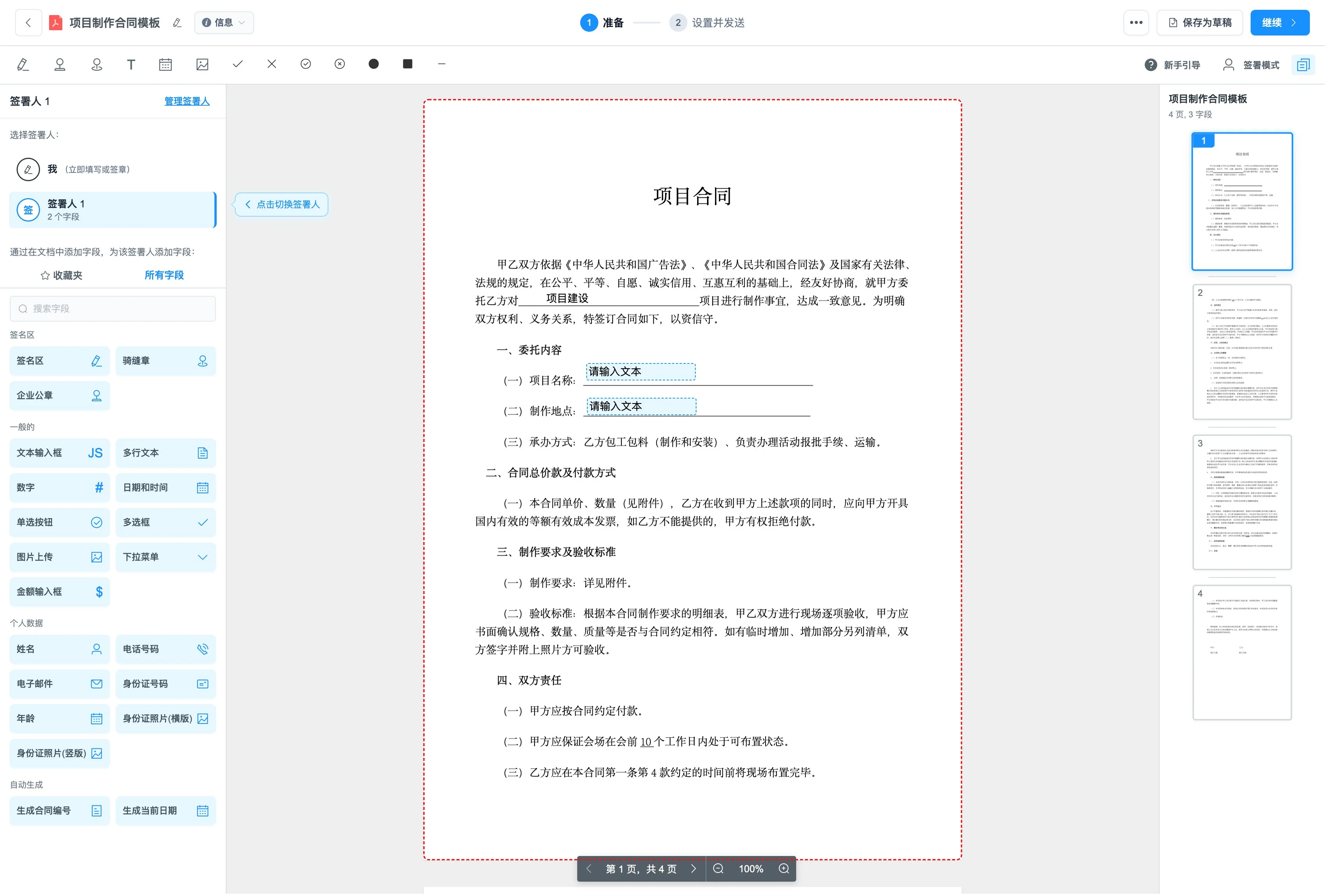The height and width of the screenshot is (896, 1325).
Task: Add 身份证照片(横版) field
Action: coord(166,719)
